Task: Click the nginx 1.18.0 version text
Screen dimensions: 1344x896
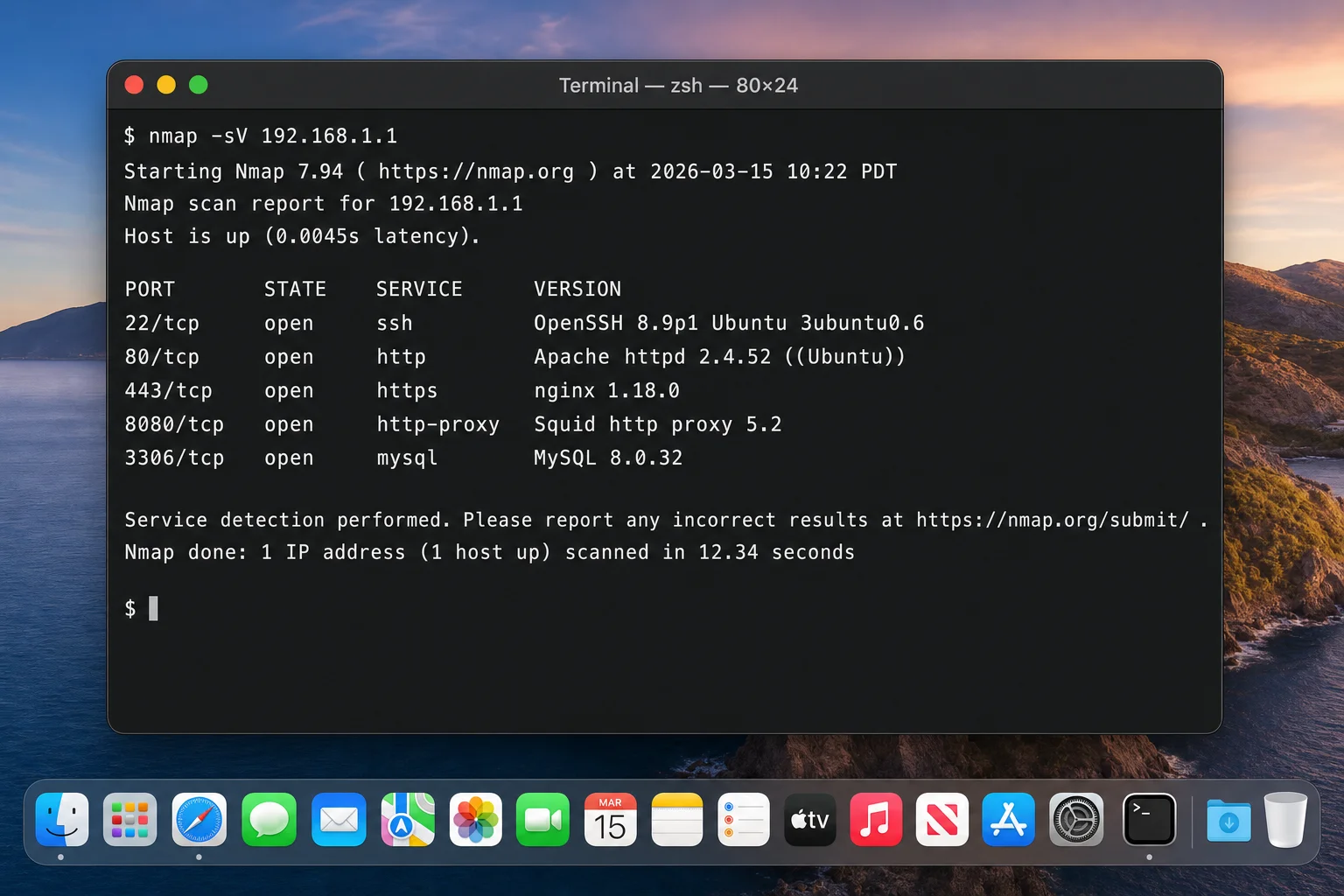Action: coord(606,390)
